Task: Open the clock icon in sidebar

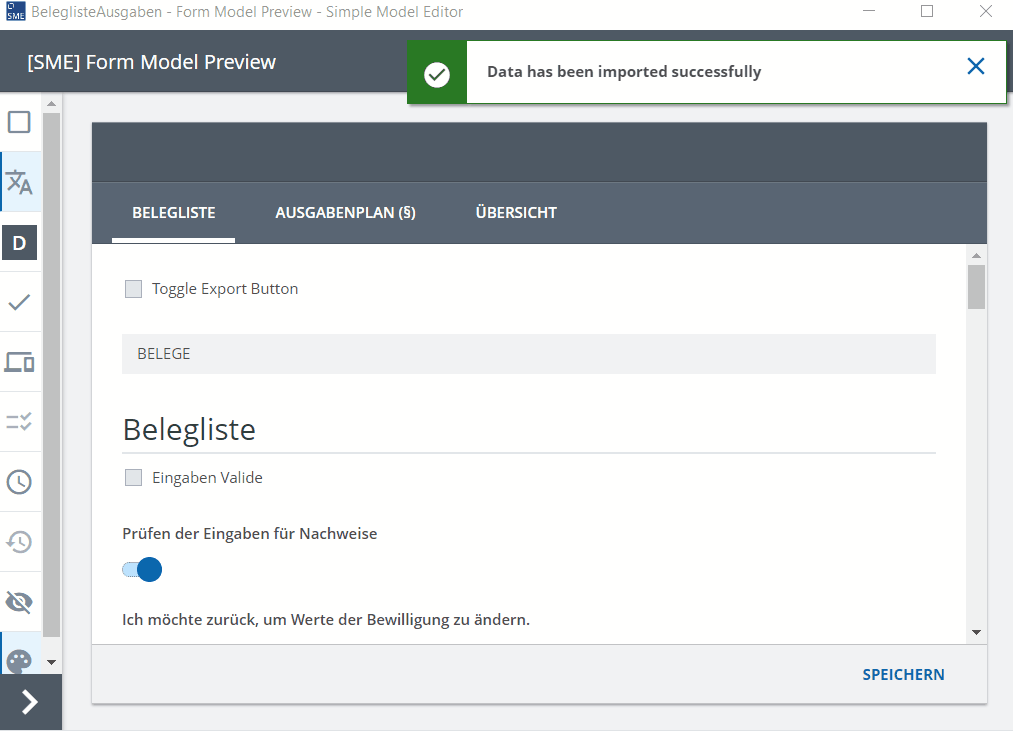Action: tap(19, 482)
